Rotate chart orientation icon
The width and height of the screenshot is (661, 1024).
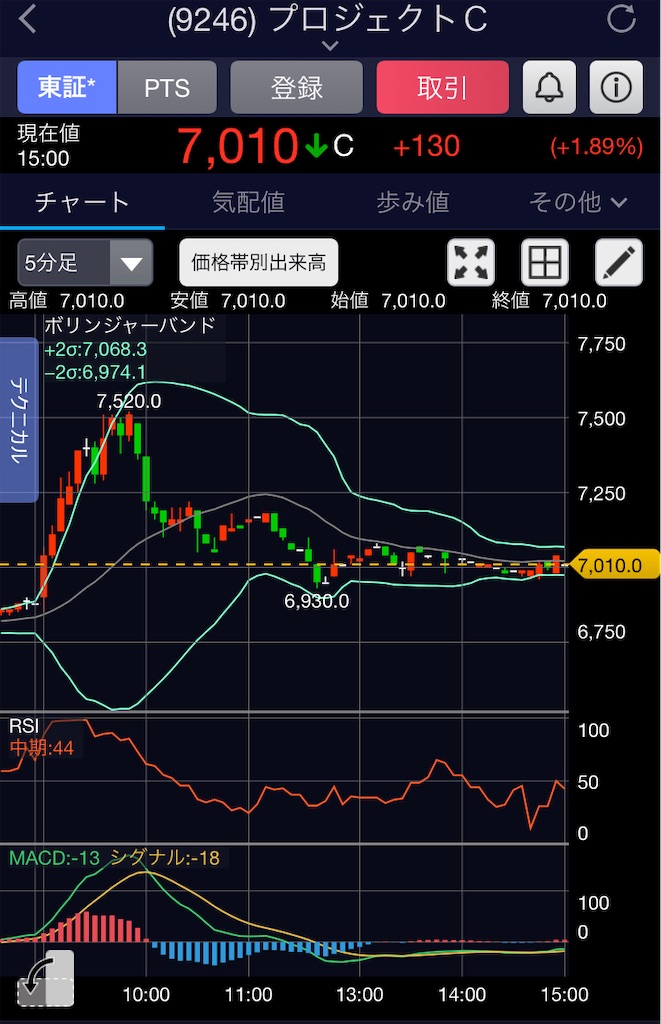coord(45,978)
